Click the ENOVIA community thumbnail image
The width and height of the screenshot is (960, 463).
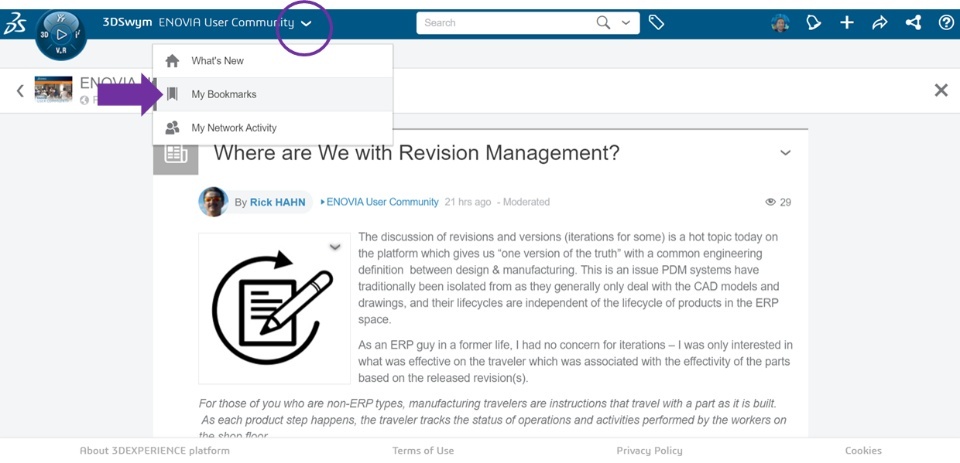[53, 89]
